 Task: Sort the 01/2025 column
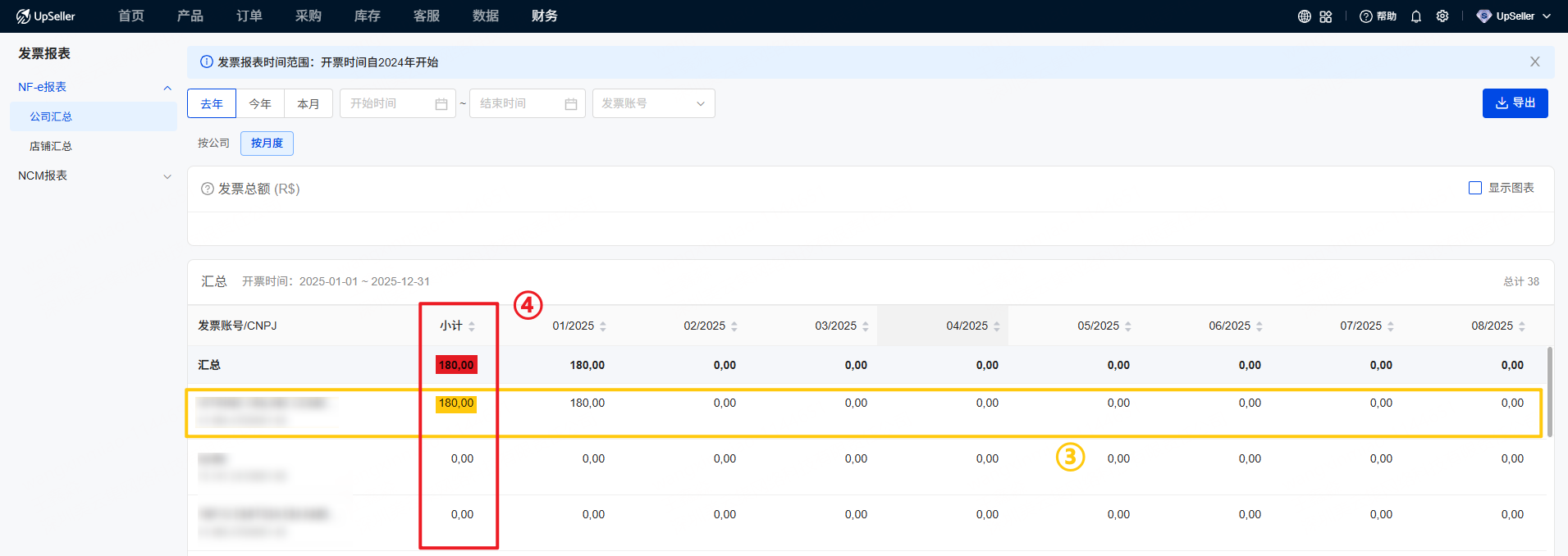[603, 326]
